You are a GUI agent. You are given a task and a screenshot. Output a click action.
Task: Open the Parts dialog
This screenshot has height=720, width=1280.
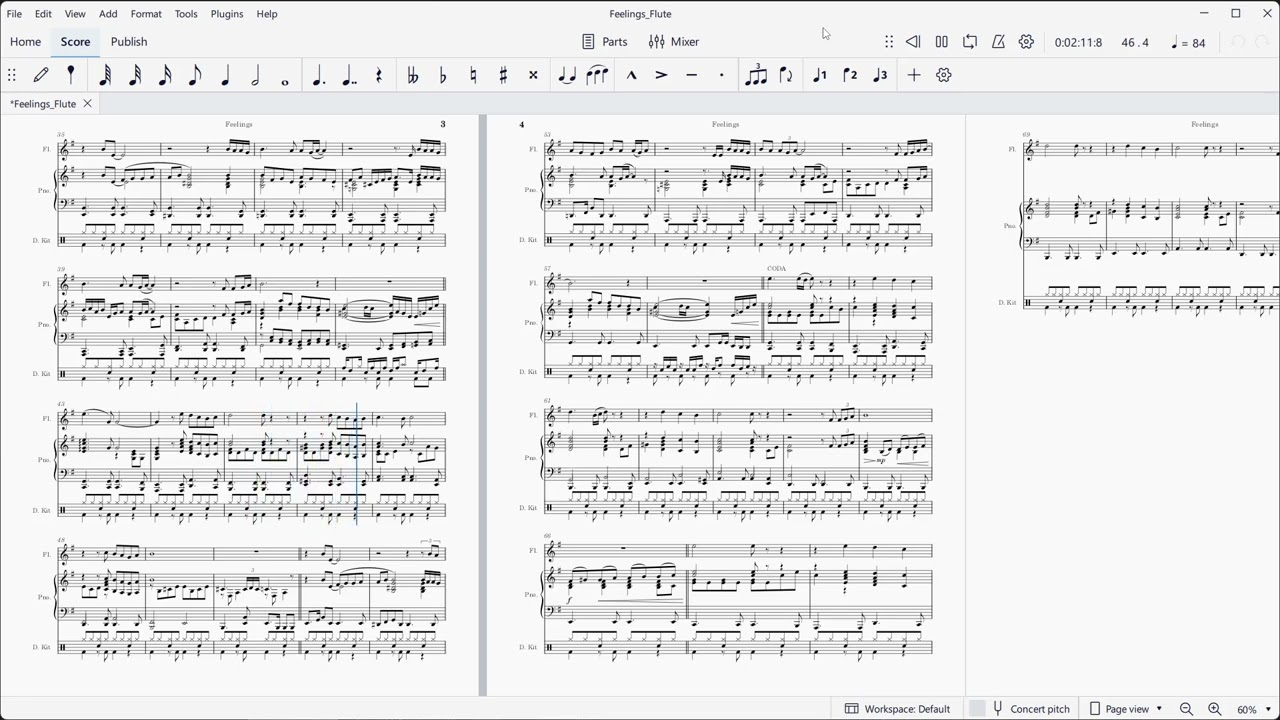point(605,42)
